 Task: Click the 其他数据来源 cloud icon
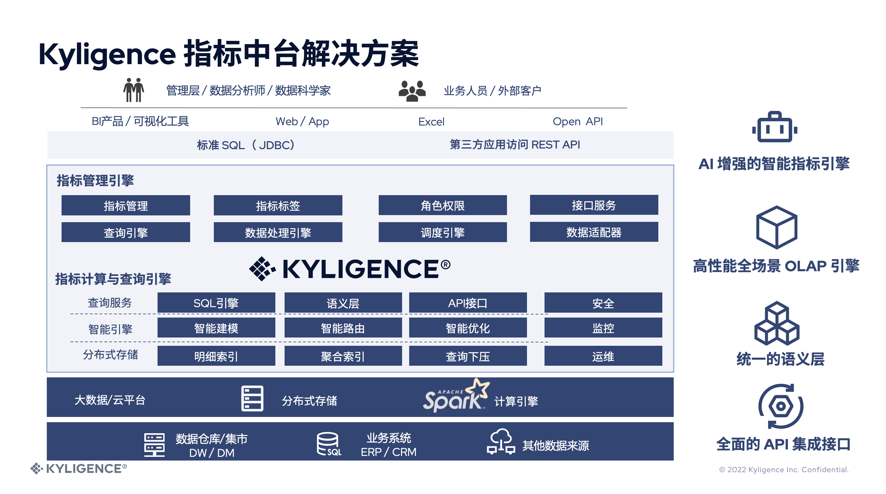pyautogui.click(x=500, y=442)
